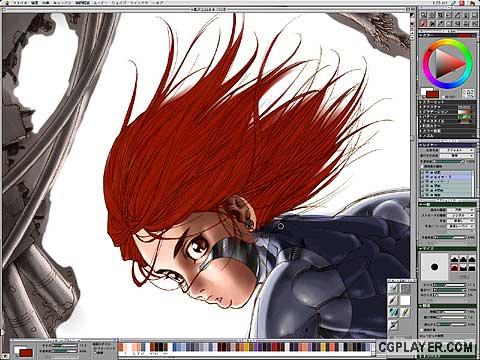The height and width of the screenshot is (360, 480).
Task: Click the red main color swatch in color panel
Action: [x=432, y=94]
